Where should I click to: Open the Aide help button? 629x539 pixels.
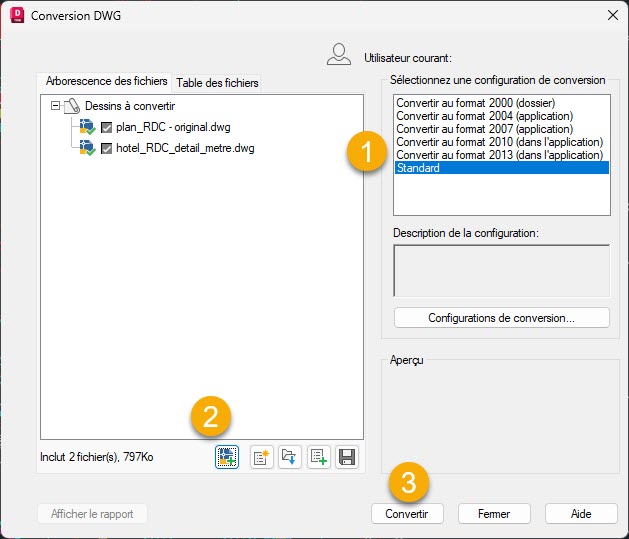tap(580, 514)
